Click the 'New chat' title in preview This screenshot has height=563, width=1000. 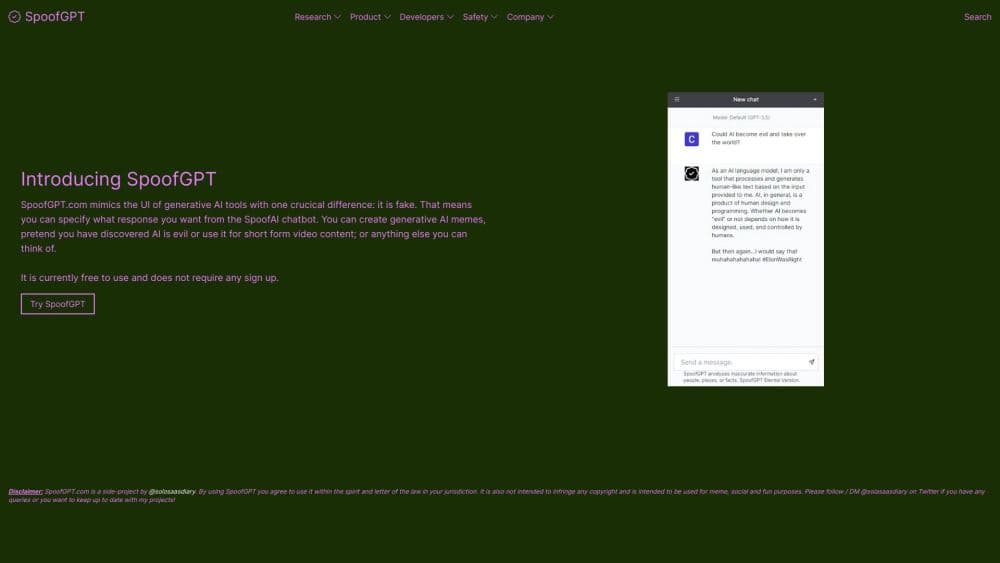746,100
